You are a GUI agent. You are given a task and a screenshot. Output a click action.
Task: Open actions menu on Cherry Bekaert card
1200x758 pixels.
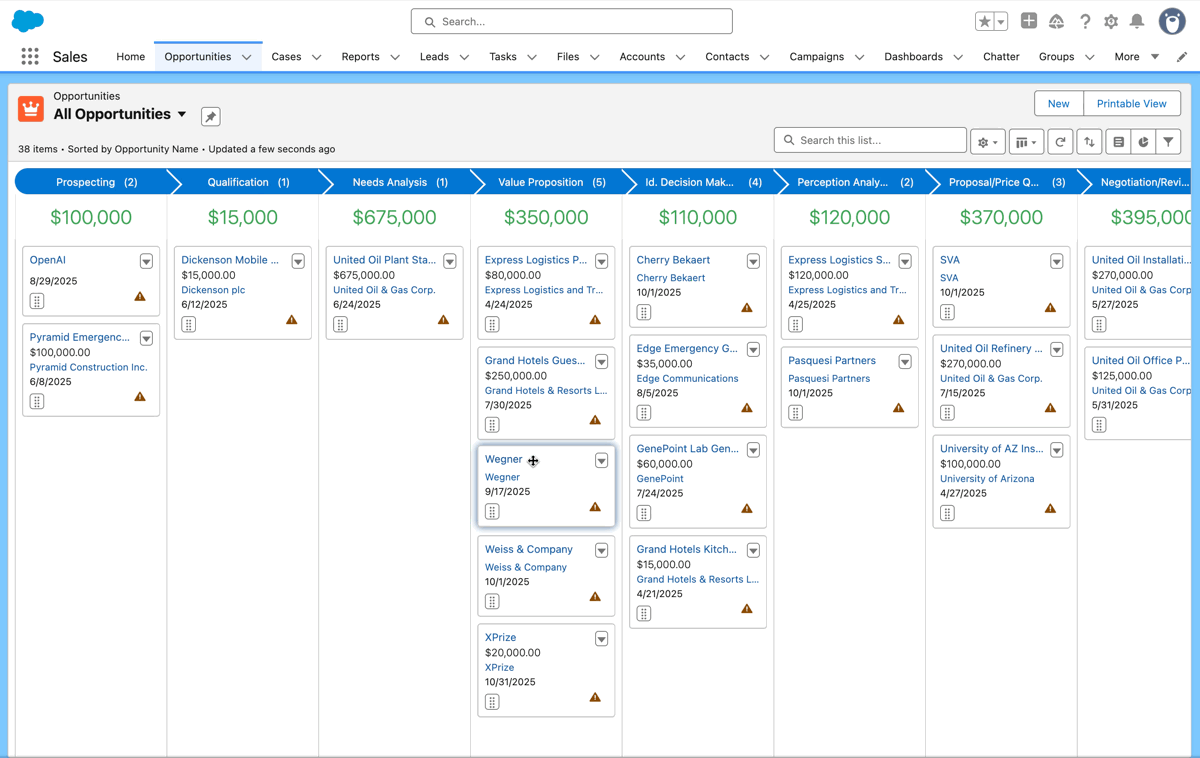coord(753,261)
